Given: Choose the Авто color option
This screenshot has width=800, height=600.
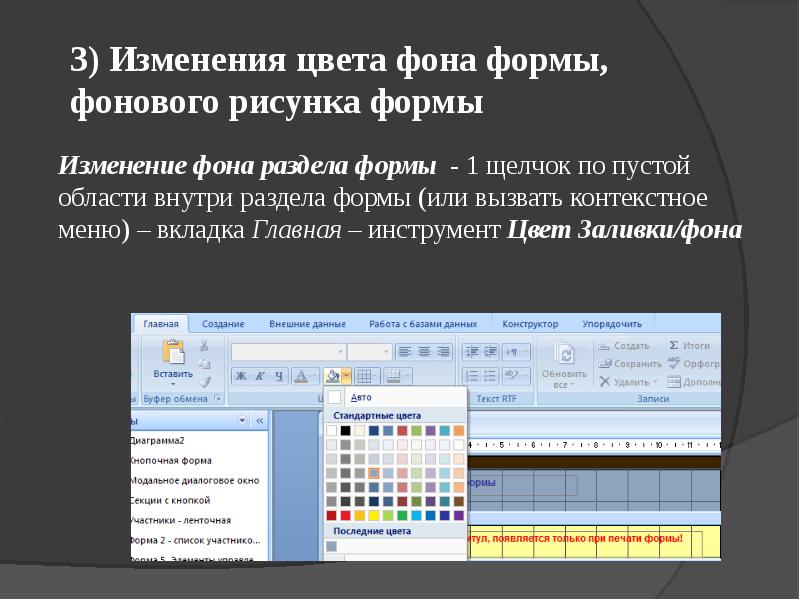Looking at the screenshot, I should [x=360, y=397].
